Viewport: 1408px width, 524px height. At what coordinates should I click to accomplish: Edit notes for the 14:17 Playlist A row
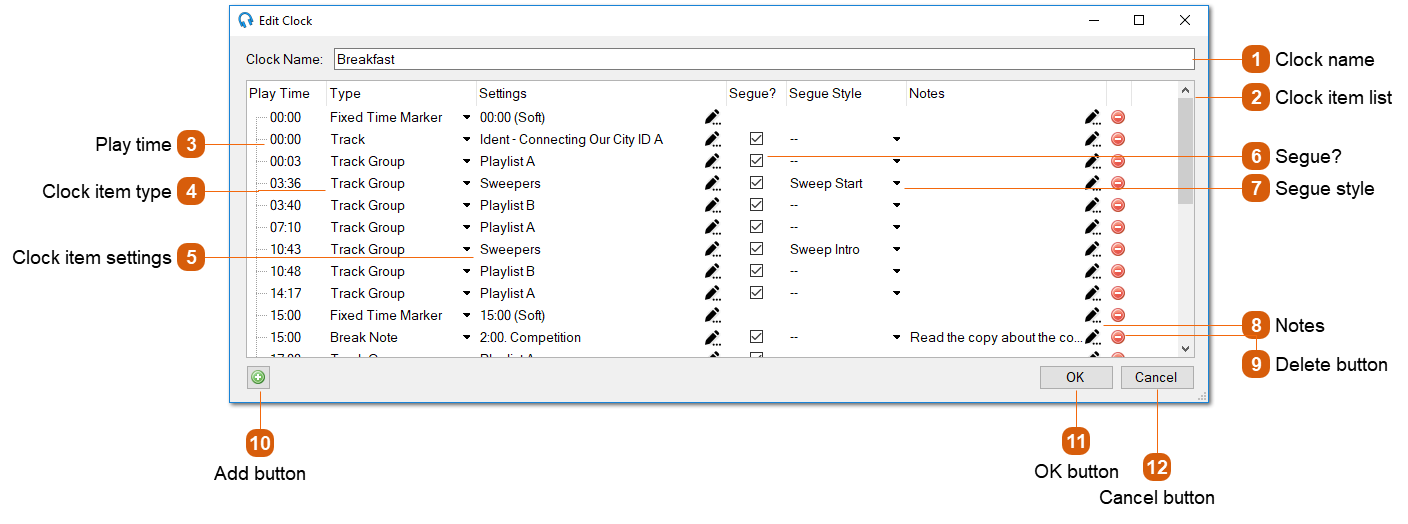point(1092,293)
